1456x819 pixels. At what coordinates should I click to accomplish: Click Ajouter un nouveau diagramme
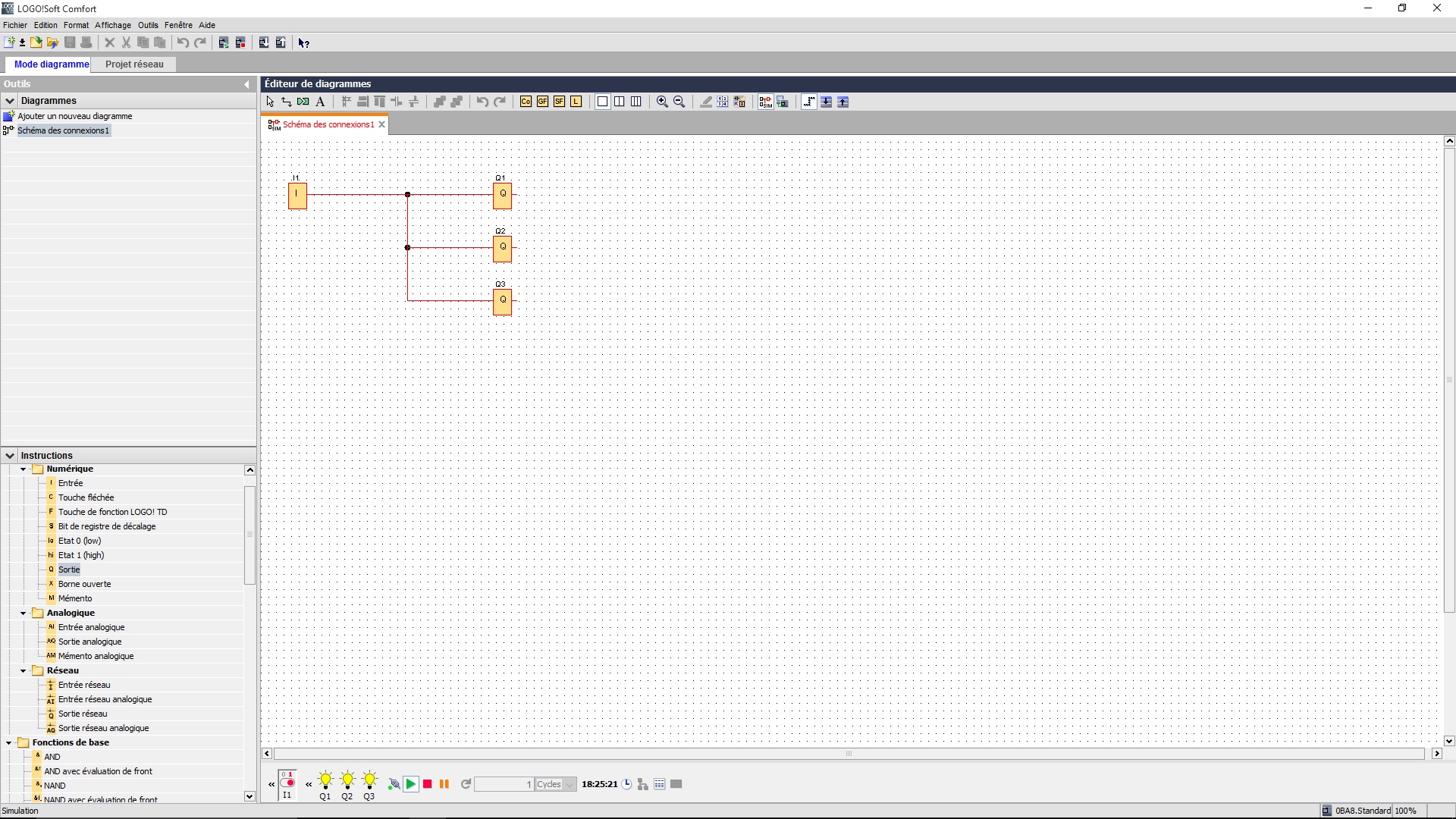tap(75, 116)
